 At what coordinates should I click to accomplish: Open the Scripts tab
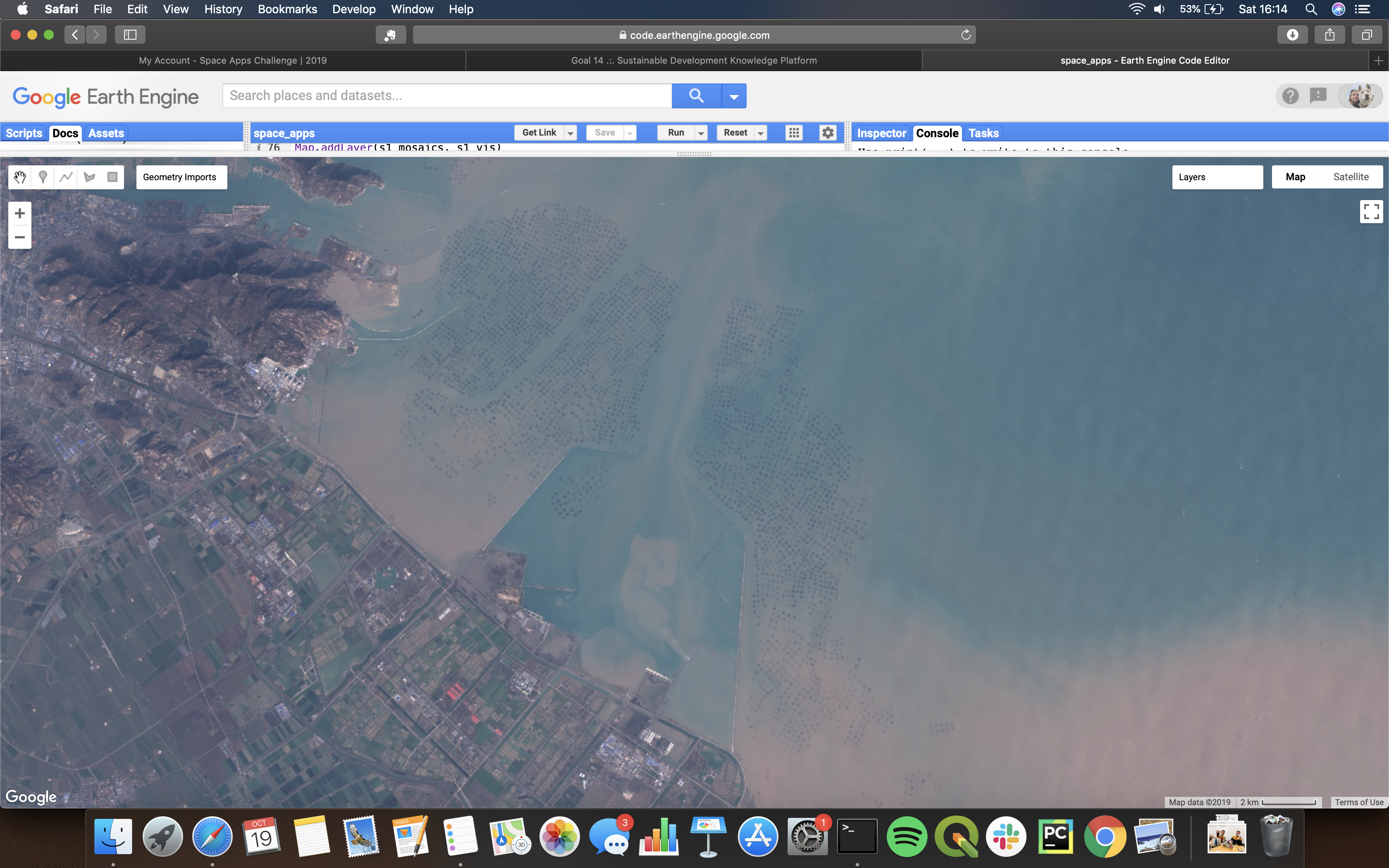24,133
